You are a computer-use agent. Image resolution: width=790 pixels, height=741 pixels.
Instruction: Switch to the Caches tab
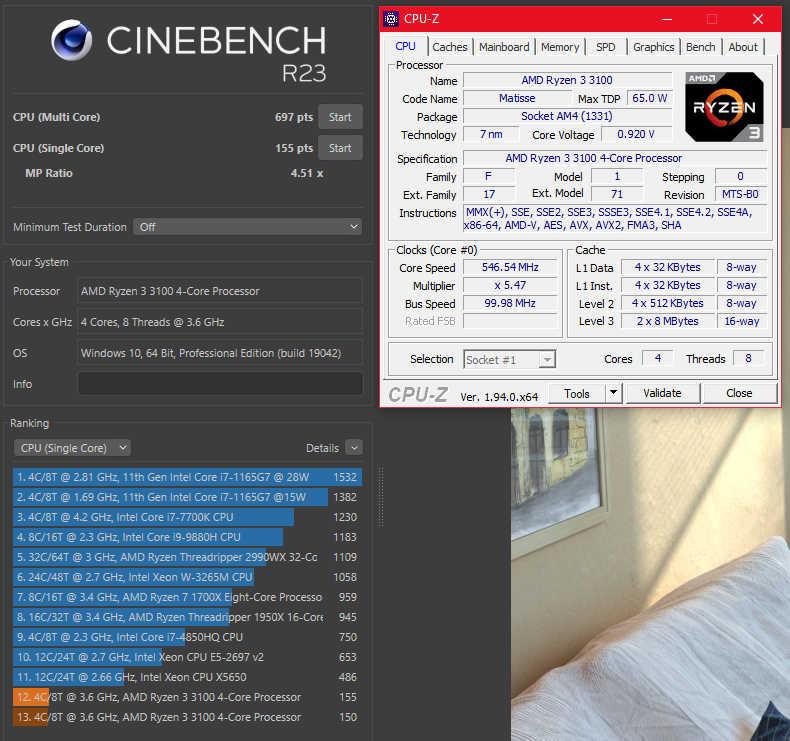pos(449,47)
